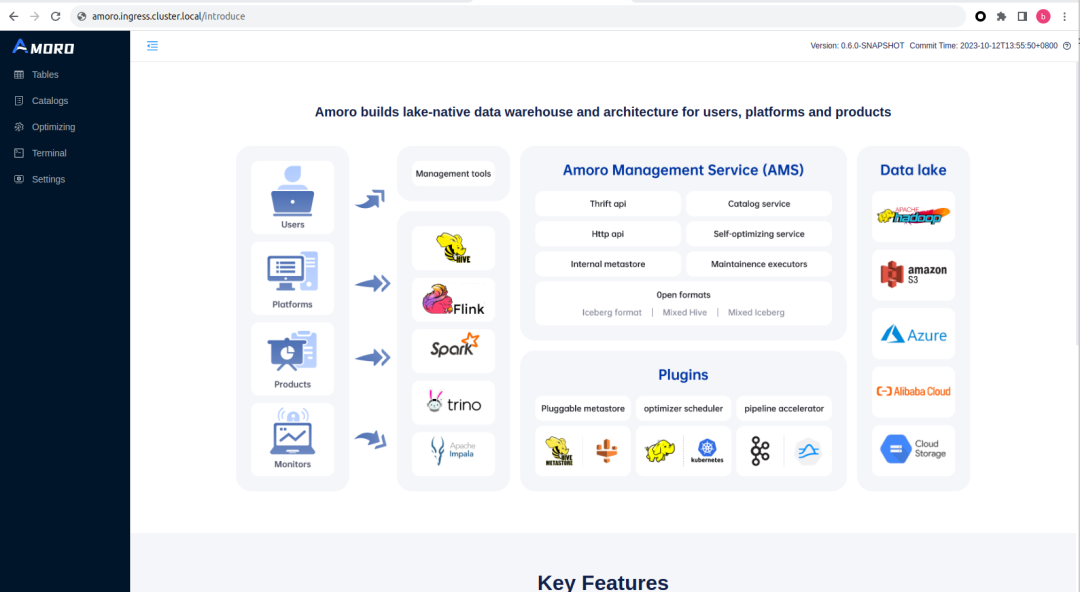The image size is (1080, 592).
Task: Click the Http api box
Action: (608, 234)
